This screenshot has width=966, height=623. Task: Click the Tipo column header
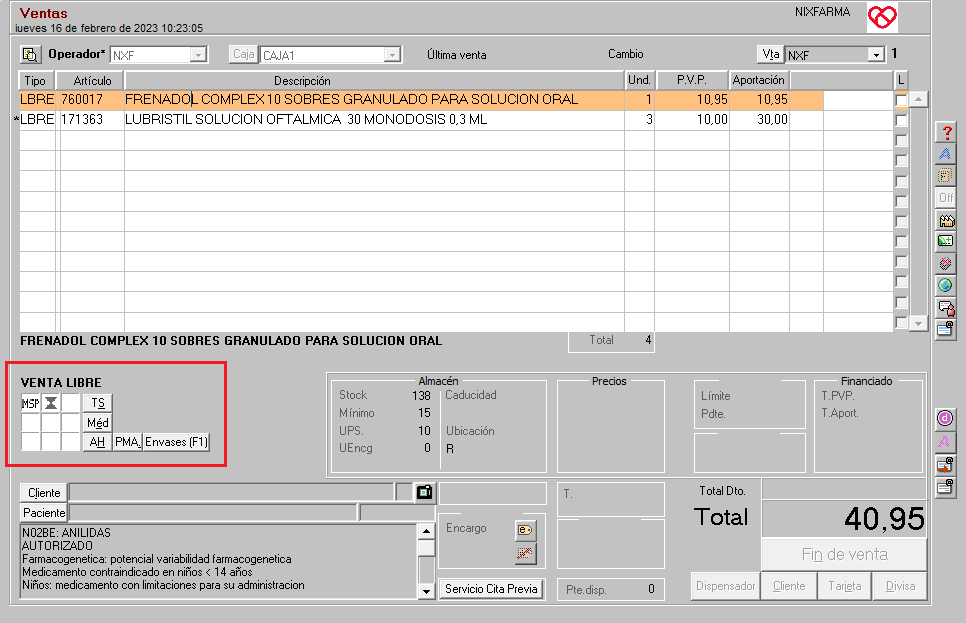pos(35,81)
